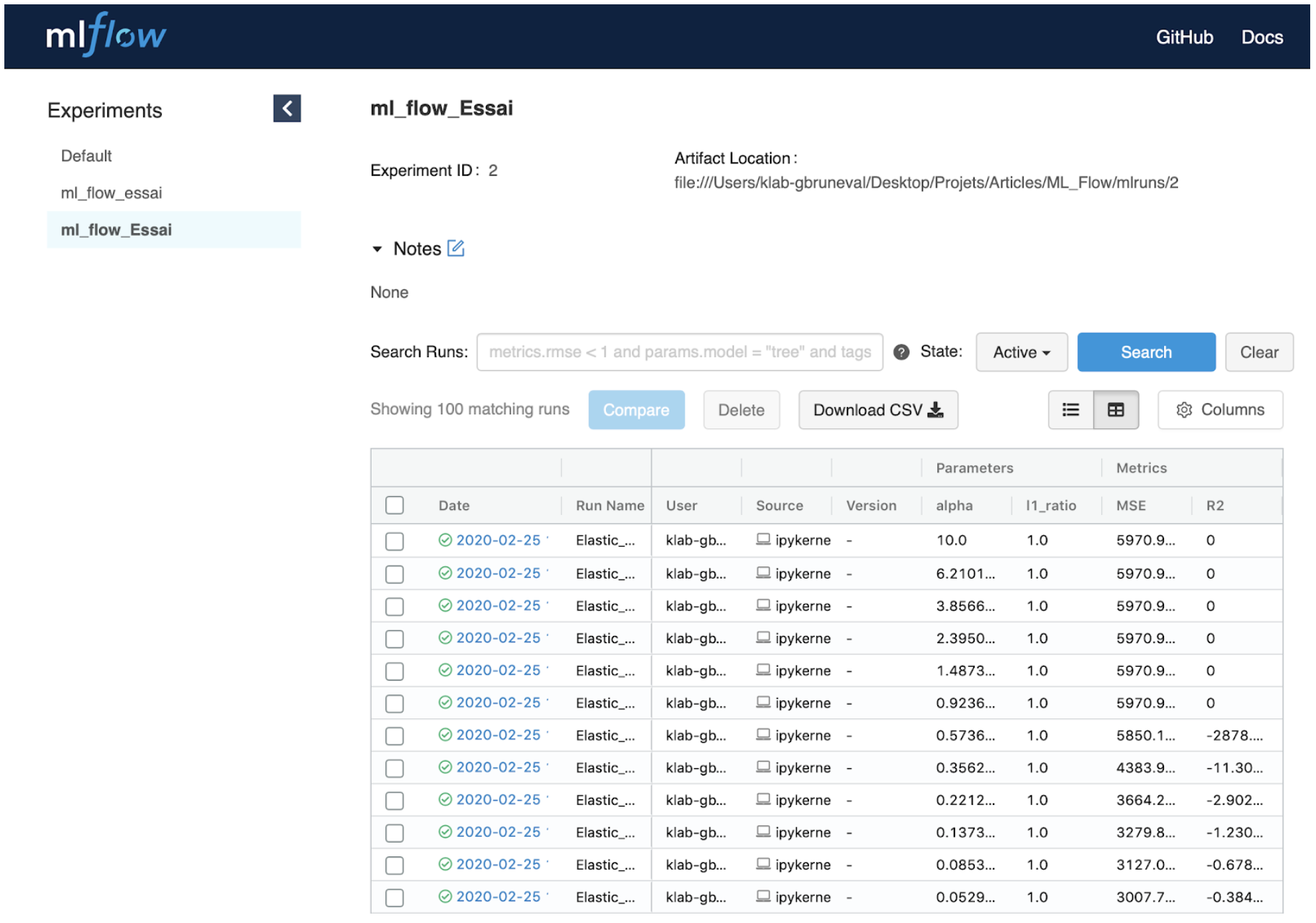Viewport: 1316px width, 923px height.
Task: Click the Search button
Action: (x=1146, y=352)
